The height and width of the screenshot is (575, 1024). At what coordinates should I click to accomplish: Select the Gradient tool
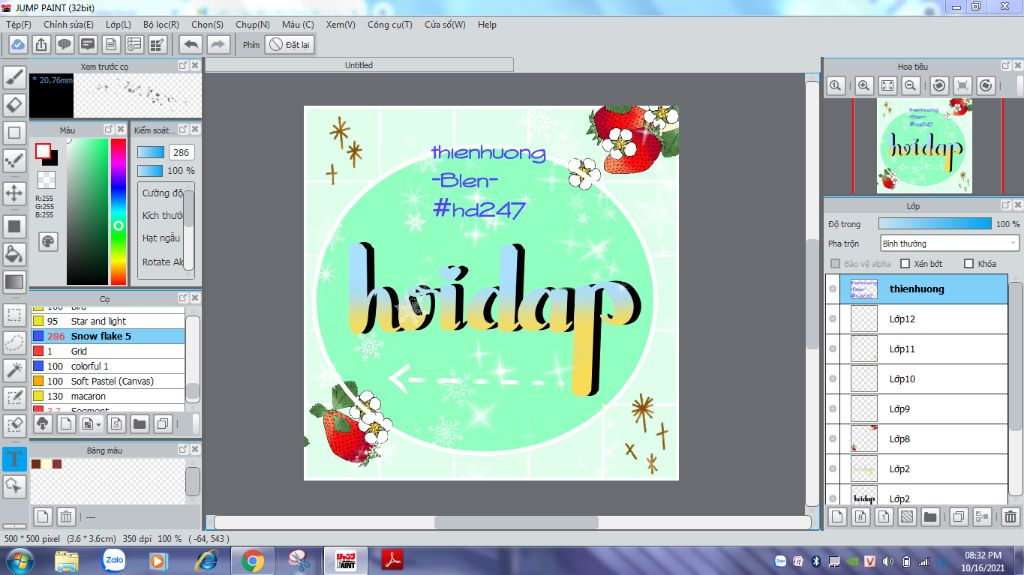(14, 282)
